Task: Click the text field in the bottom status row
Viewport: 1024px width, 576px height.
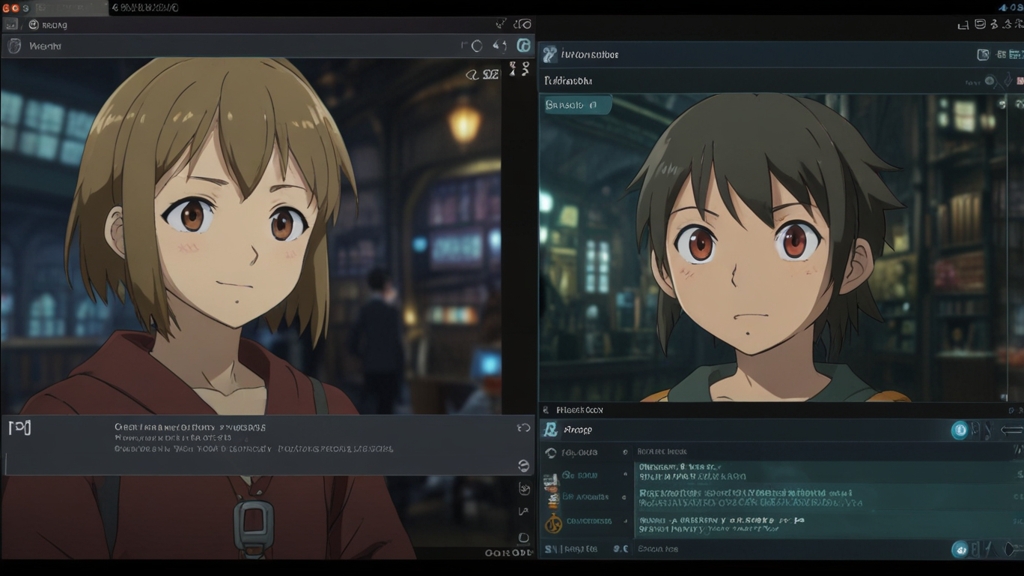Action: [790, 549]
